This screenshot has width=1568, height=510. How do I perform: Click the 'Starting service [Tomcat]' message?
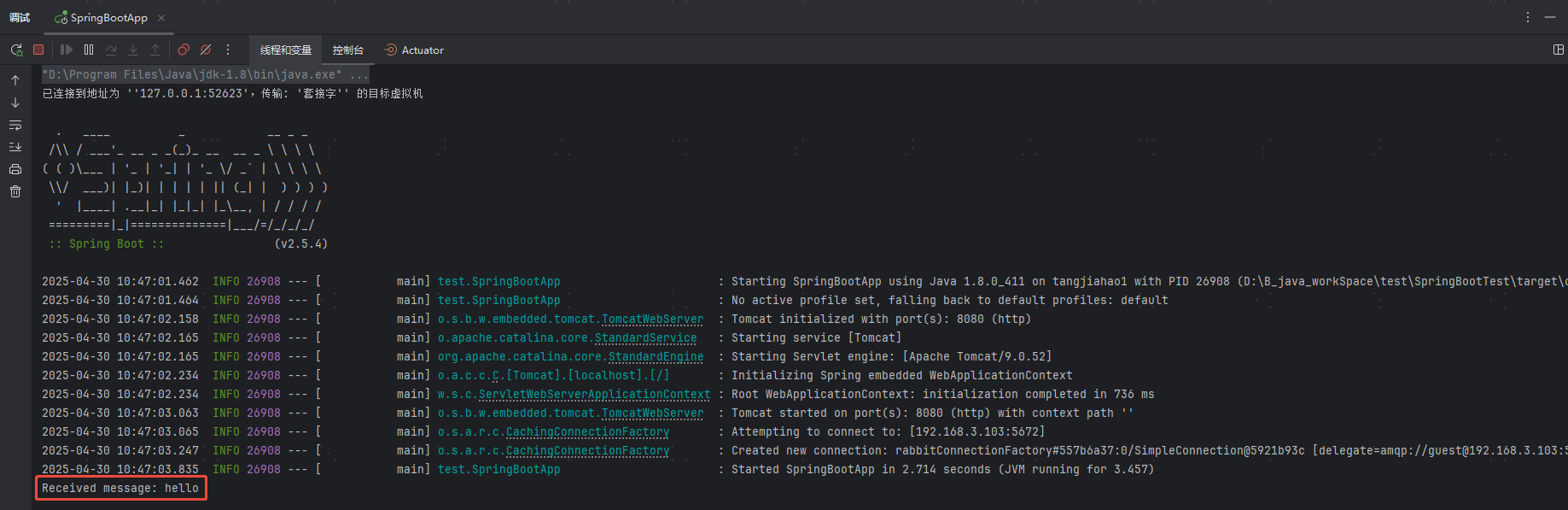[816, 338]
